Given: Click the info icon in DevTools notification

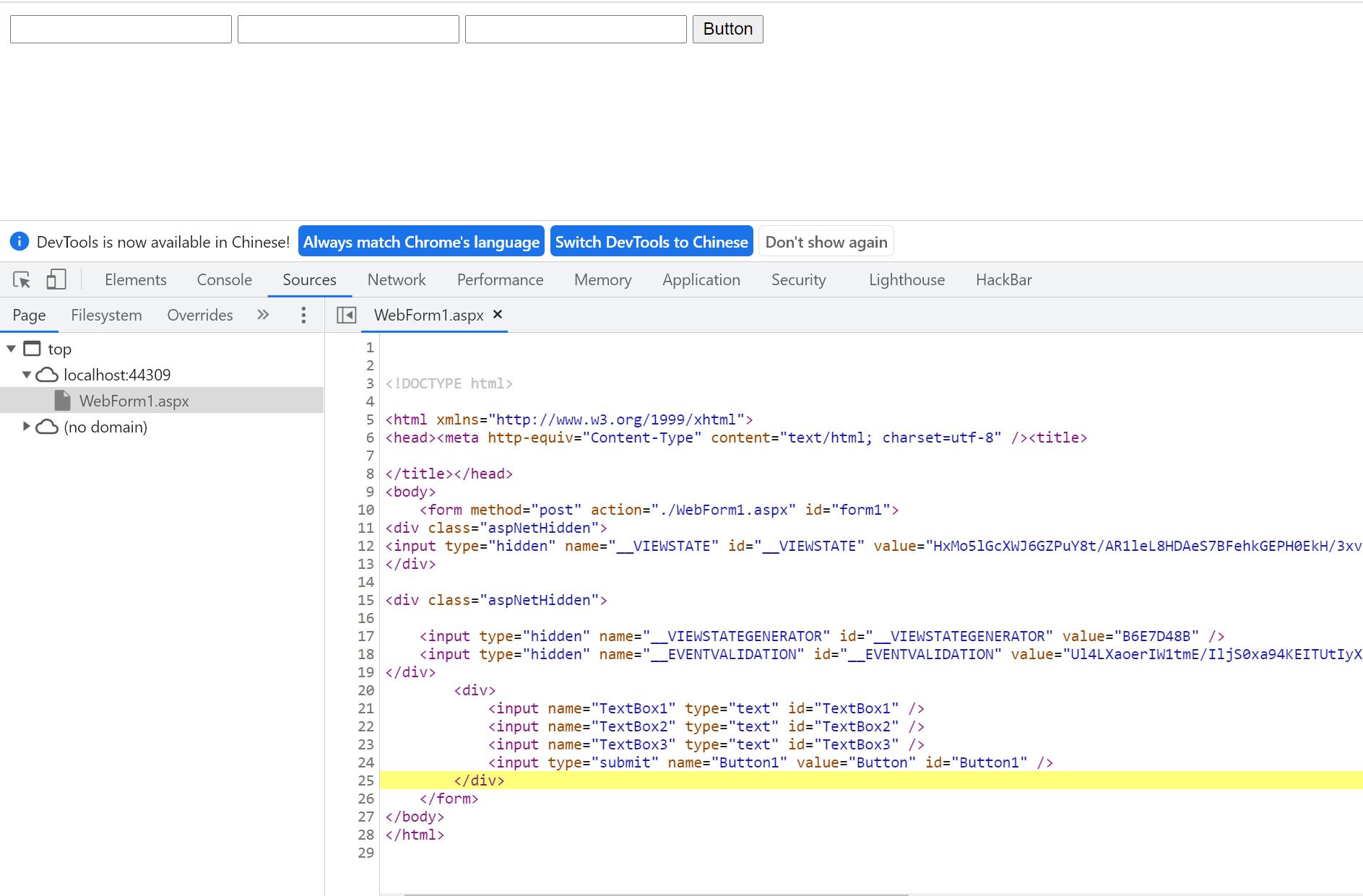Looking at the screenshot, I should (20, 242).
